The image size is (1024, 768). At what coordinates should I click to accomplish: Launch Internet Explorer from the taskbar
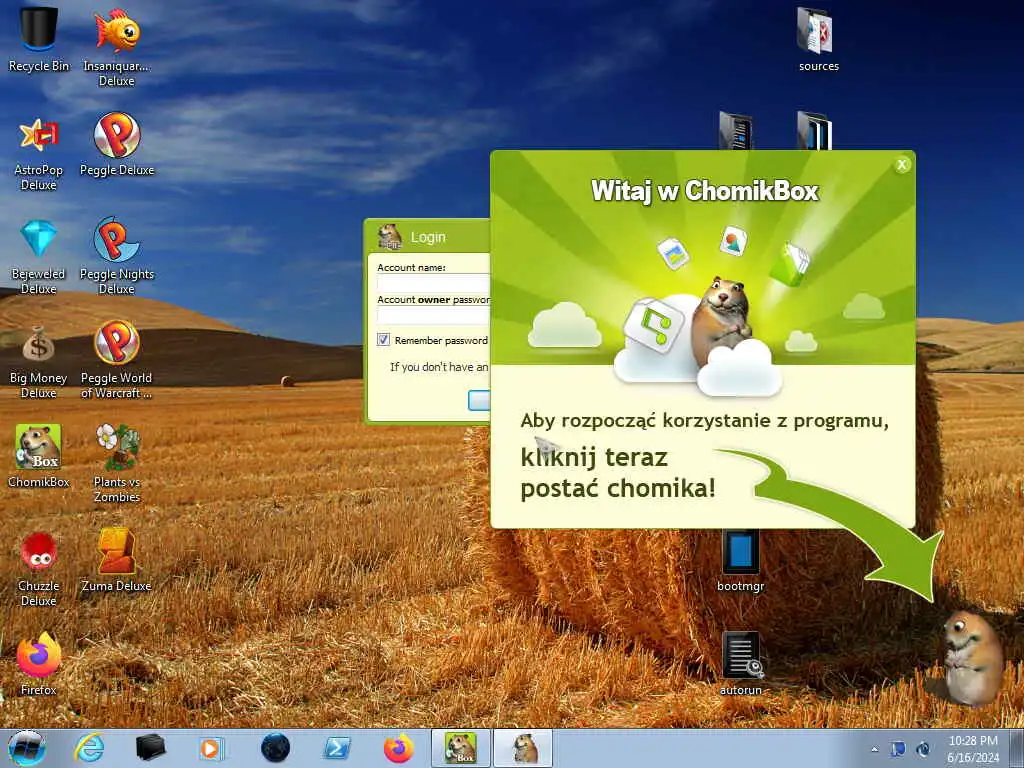point(89,748)
